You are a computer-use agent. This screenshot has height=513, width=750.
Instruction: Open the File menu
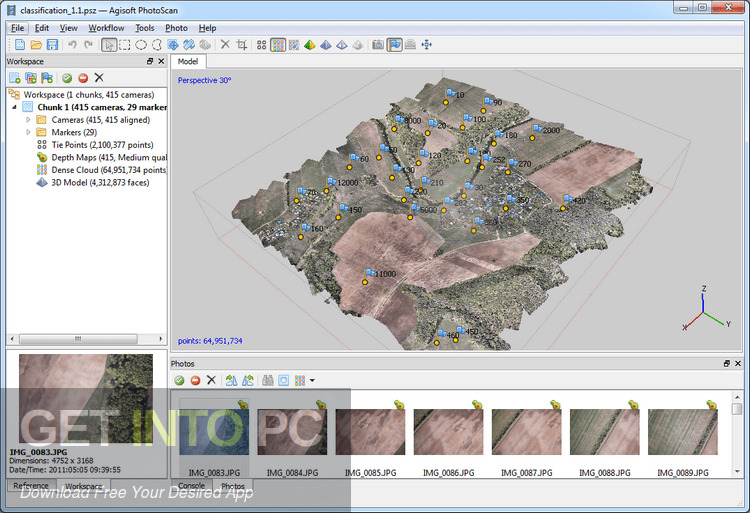18,28
